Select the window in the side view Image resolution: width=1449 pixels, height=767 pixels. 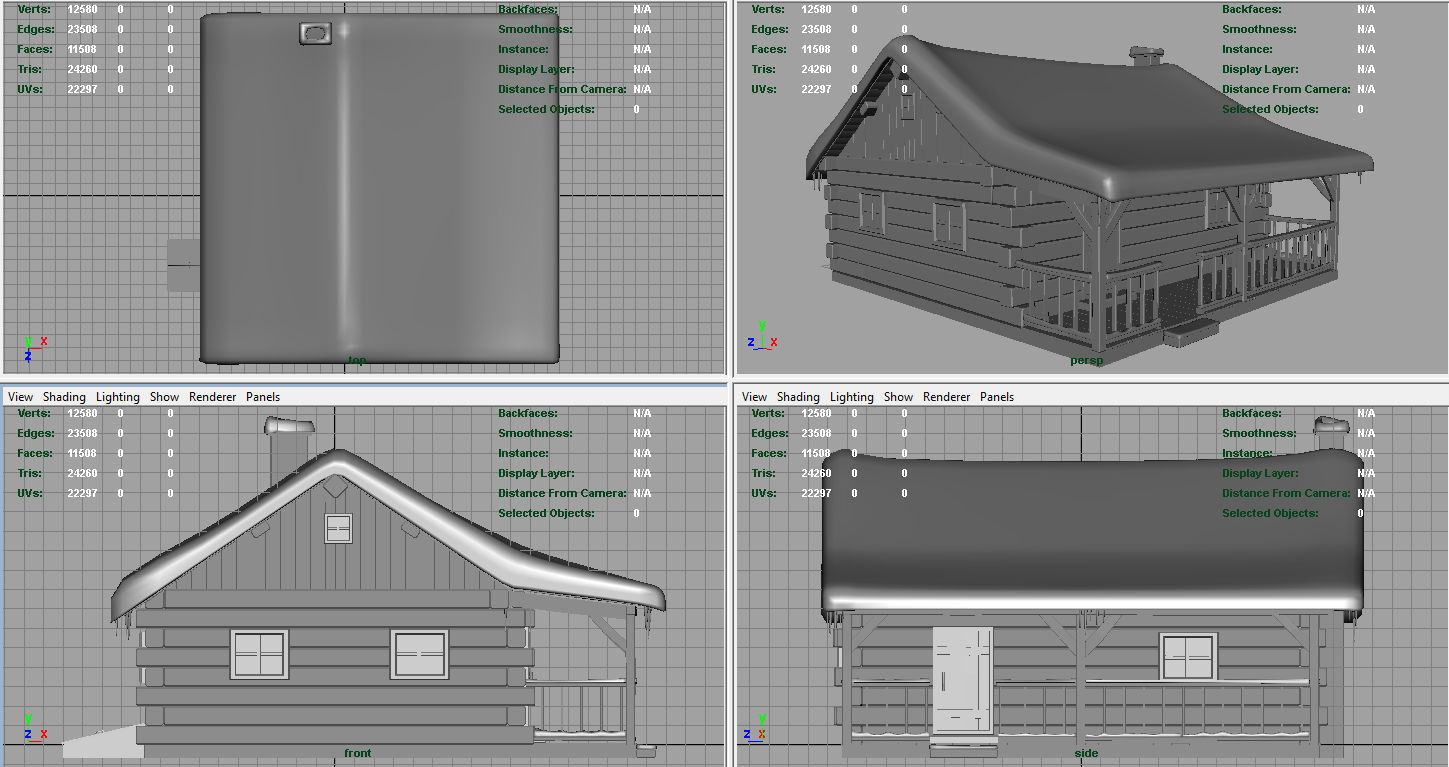(x=1188, y=657)
